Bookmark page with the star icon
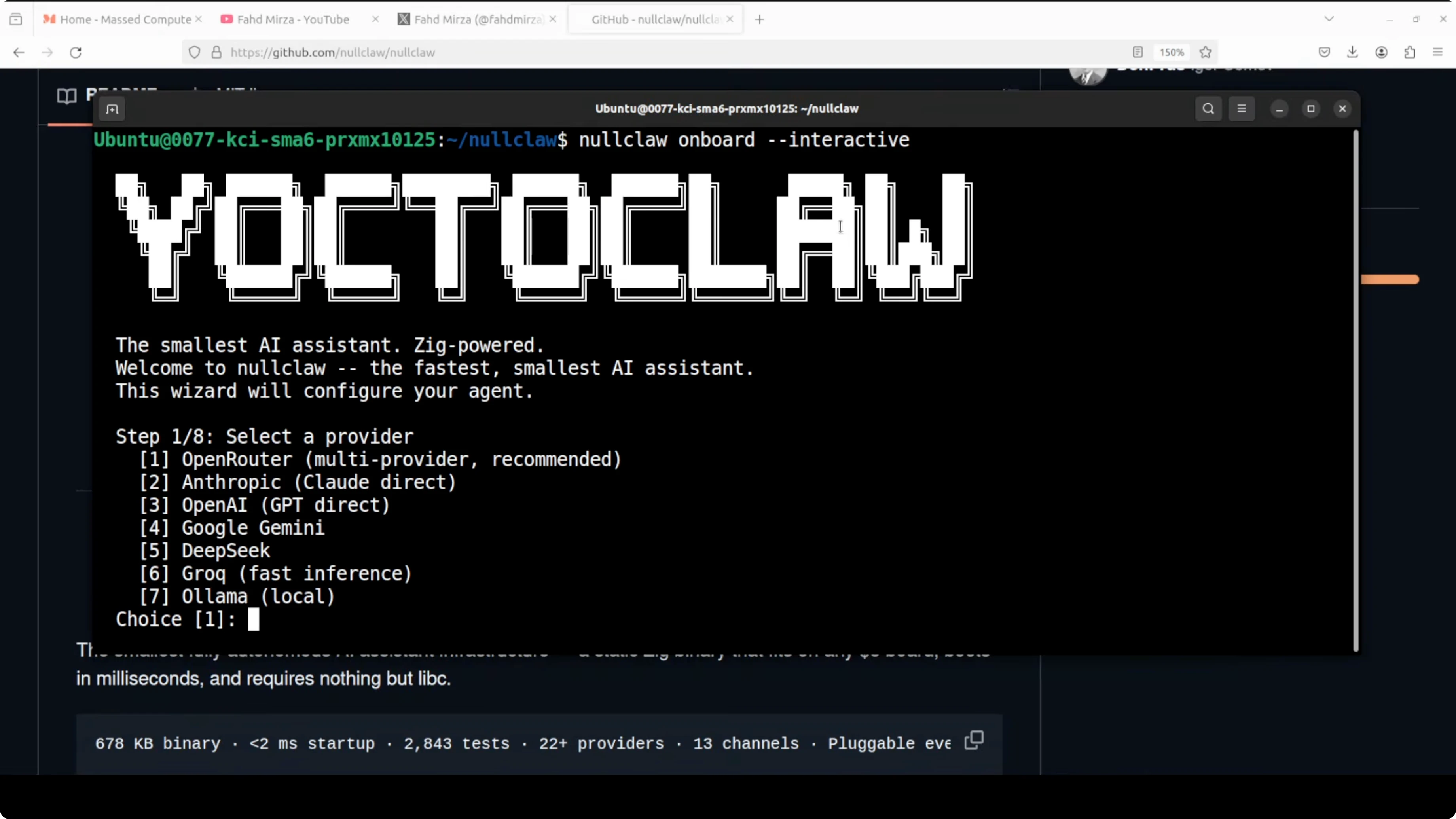The width and height of the screenshot is (1456, 819). [1206, 53]
